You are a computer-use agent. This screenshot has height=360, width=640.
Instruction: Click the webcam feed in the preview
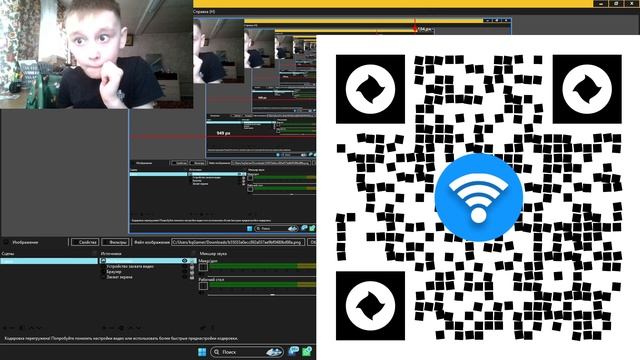click(x=96, y=54)
